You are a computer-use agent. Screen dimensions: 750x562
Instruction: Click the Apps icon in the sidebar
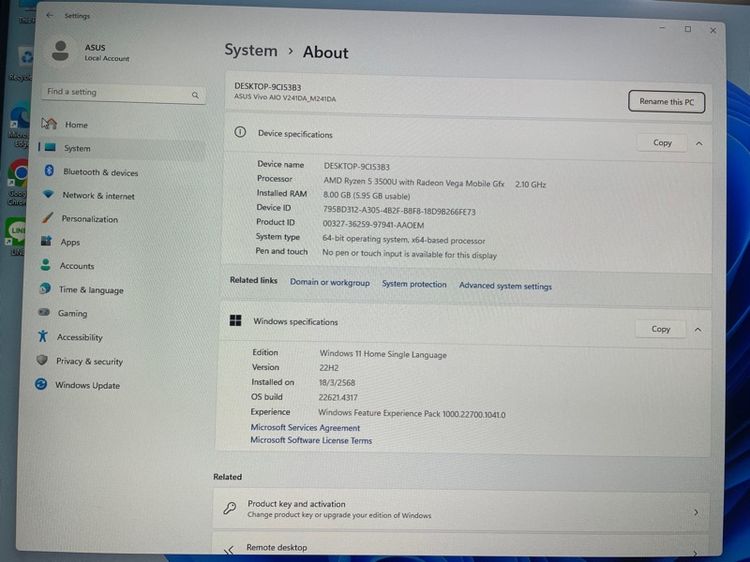click(x=46, y=241)
